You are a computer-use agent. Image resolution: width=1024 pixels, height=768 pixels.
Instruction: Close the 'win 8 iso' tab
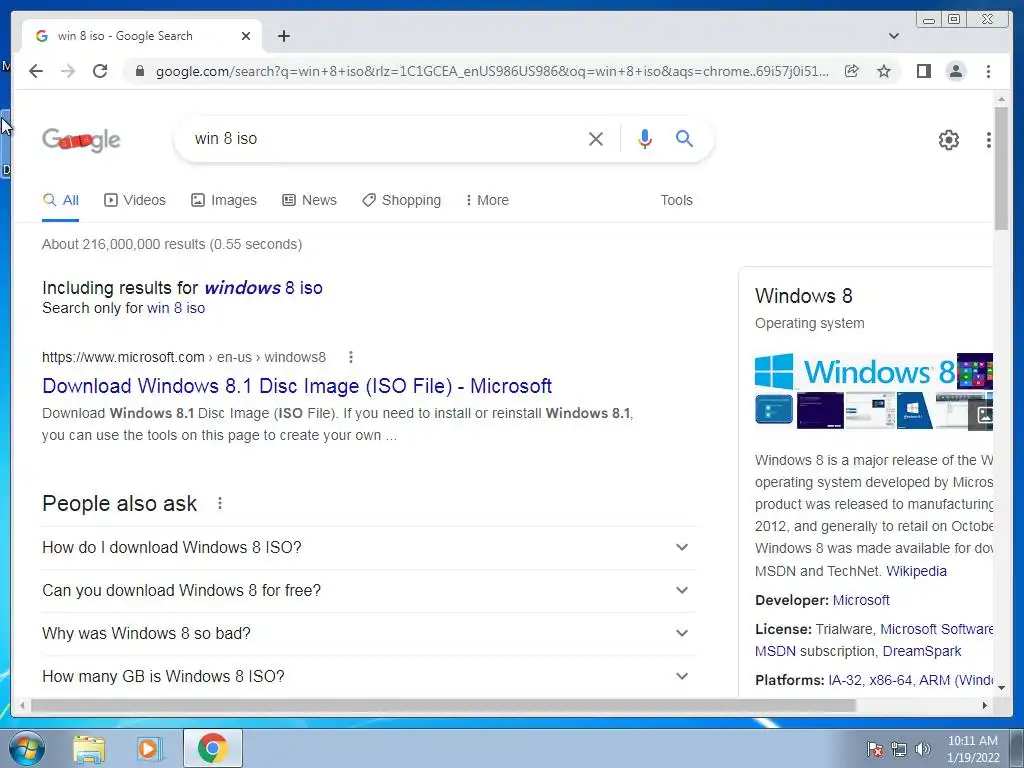(246, 36)
